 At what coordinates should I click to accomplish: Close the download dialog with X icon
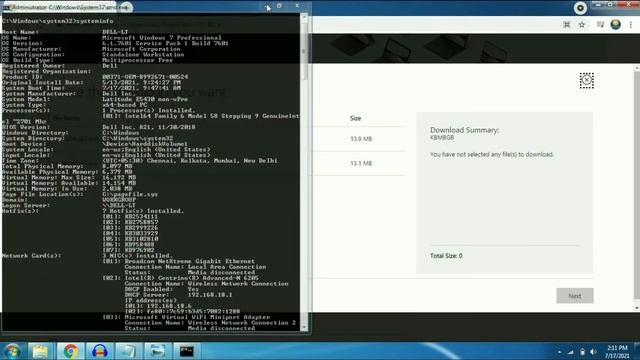coord(587,80)
